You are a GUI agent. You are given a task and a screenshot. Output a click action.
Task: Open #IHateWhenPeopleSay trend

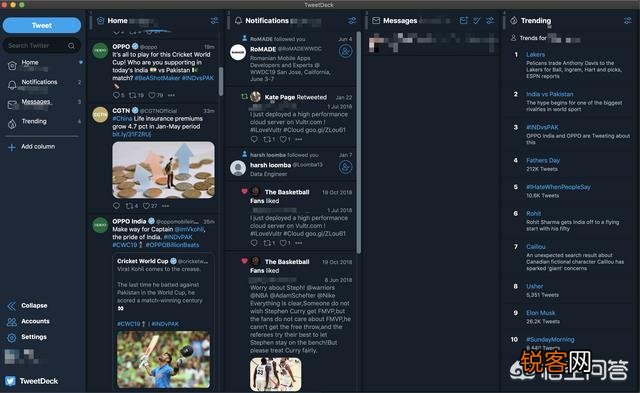point(558,187)
